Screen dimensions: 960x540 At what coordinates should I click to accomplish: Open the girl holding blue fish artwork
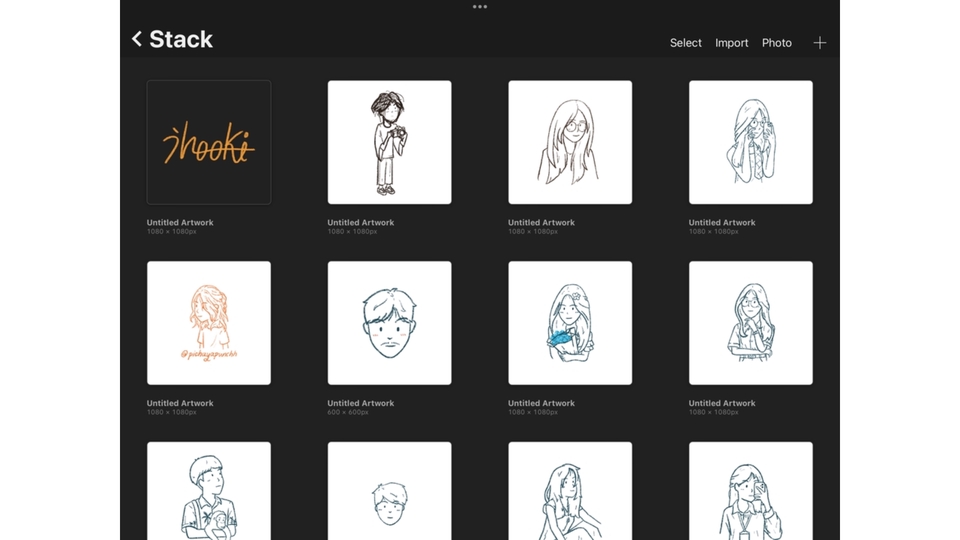coord(570,323)
